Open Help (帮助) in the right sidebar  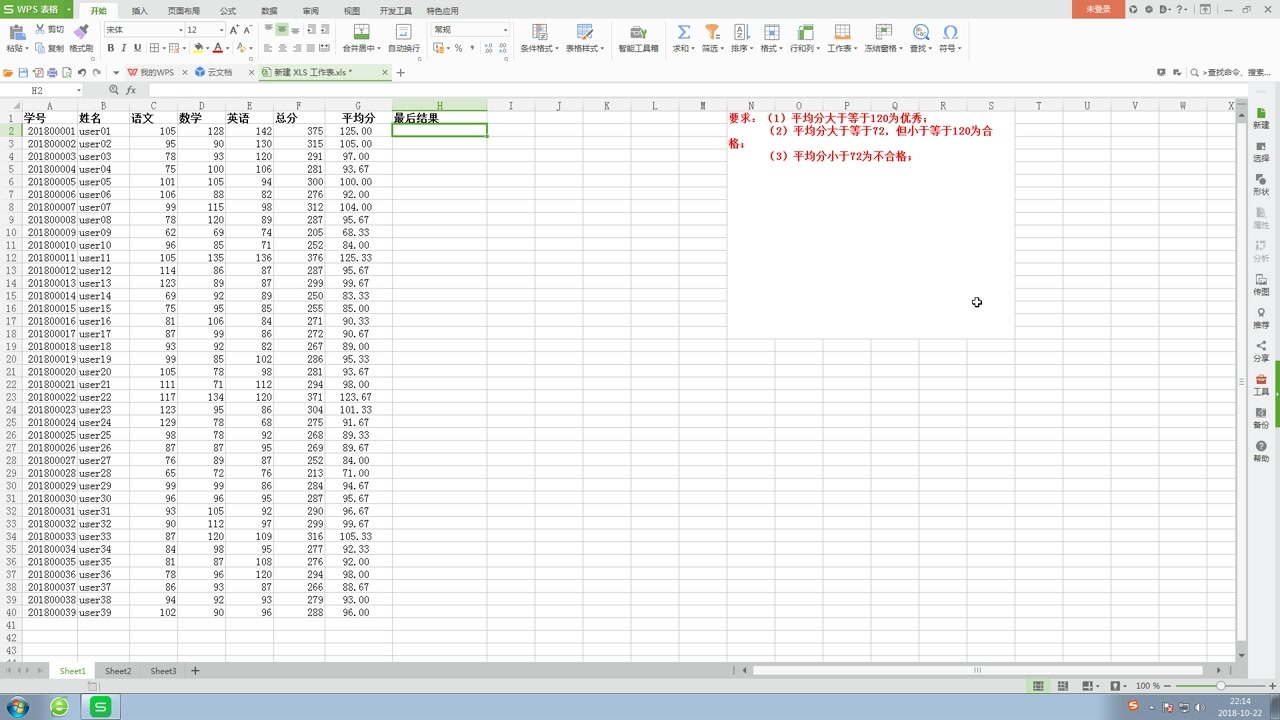tap(1261, 451)
